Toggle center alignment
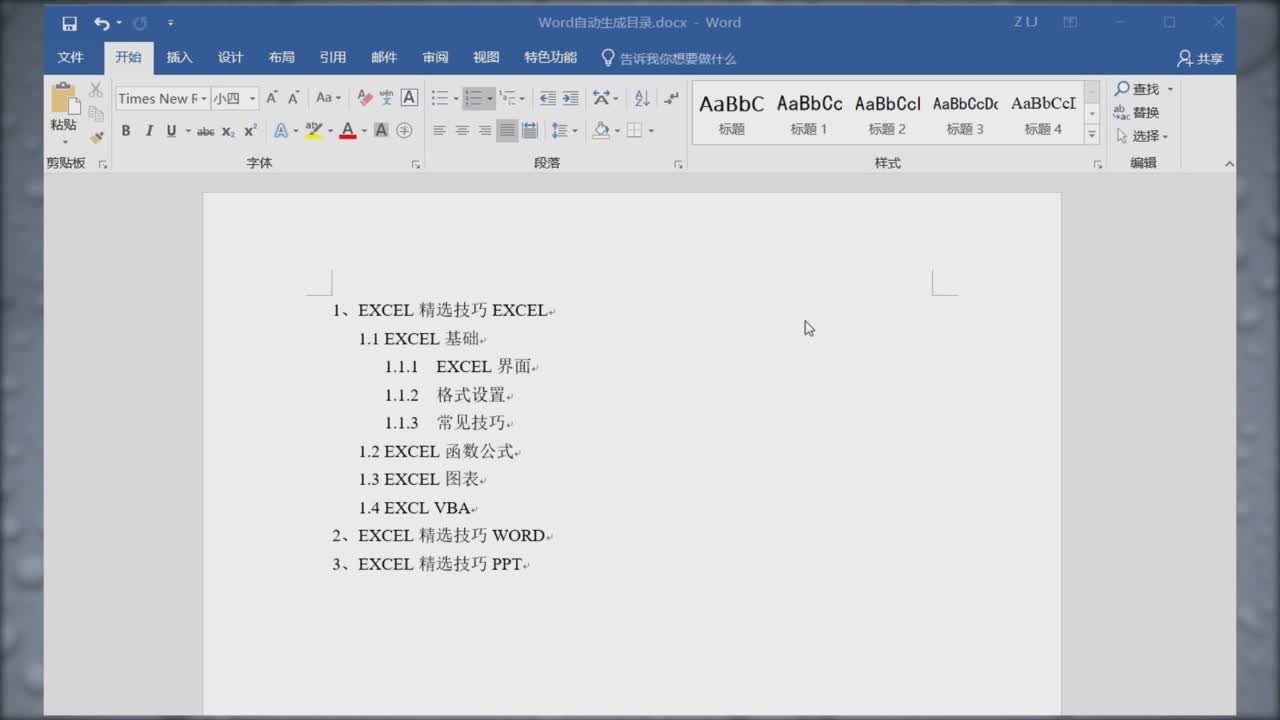 click(x=462, y=131)
